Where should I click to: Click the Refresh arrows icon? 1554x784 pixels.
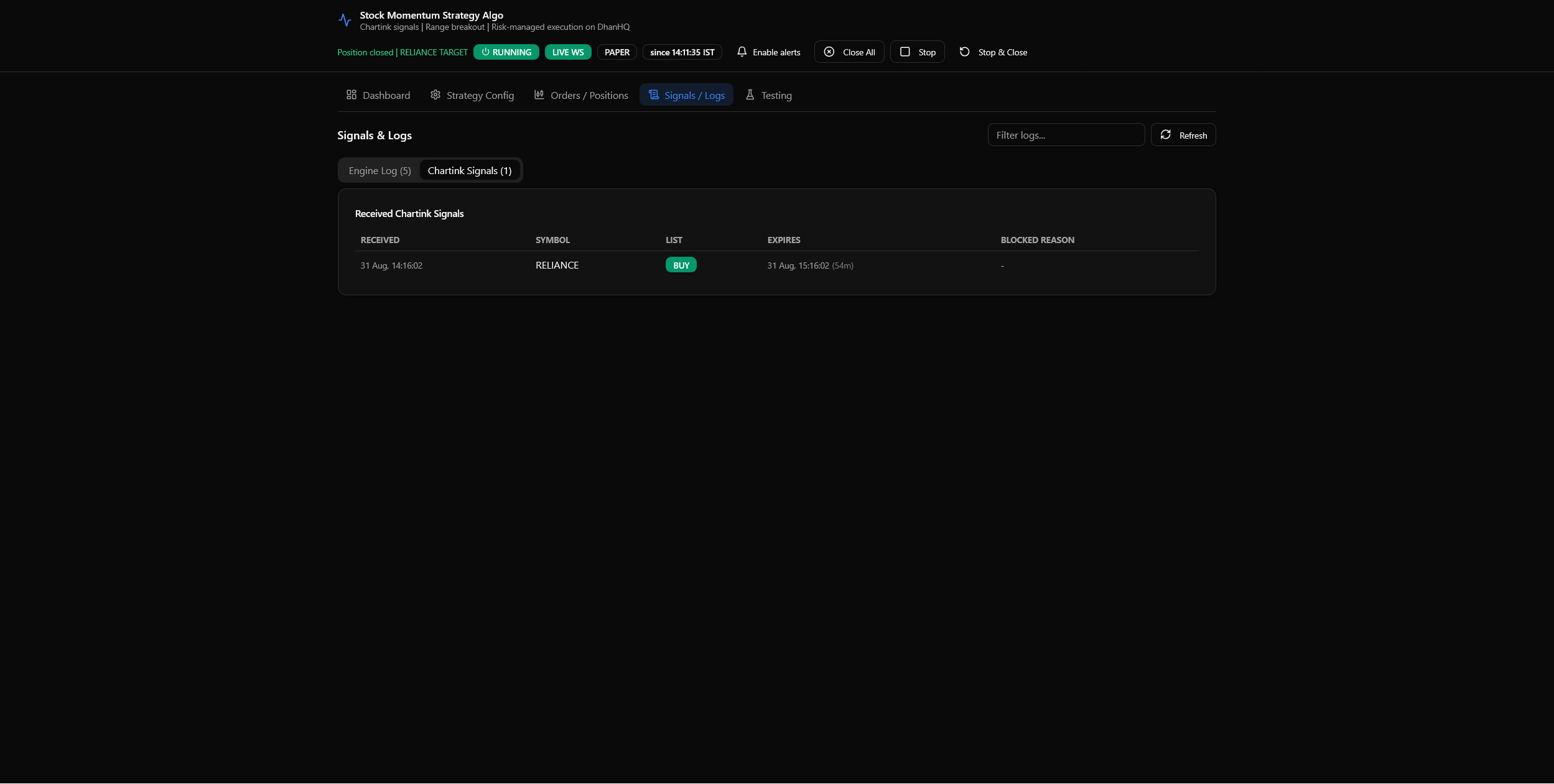click(1166, 134)
